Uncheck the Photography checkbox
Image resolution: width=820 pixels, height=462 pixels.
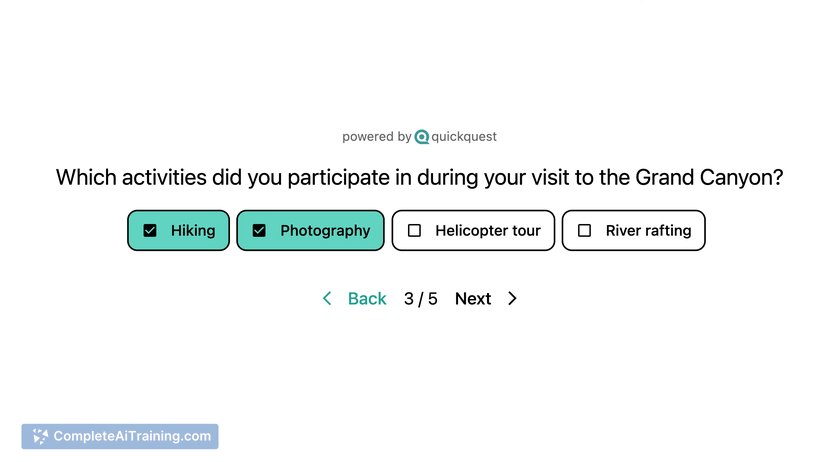tap(259, 231)
